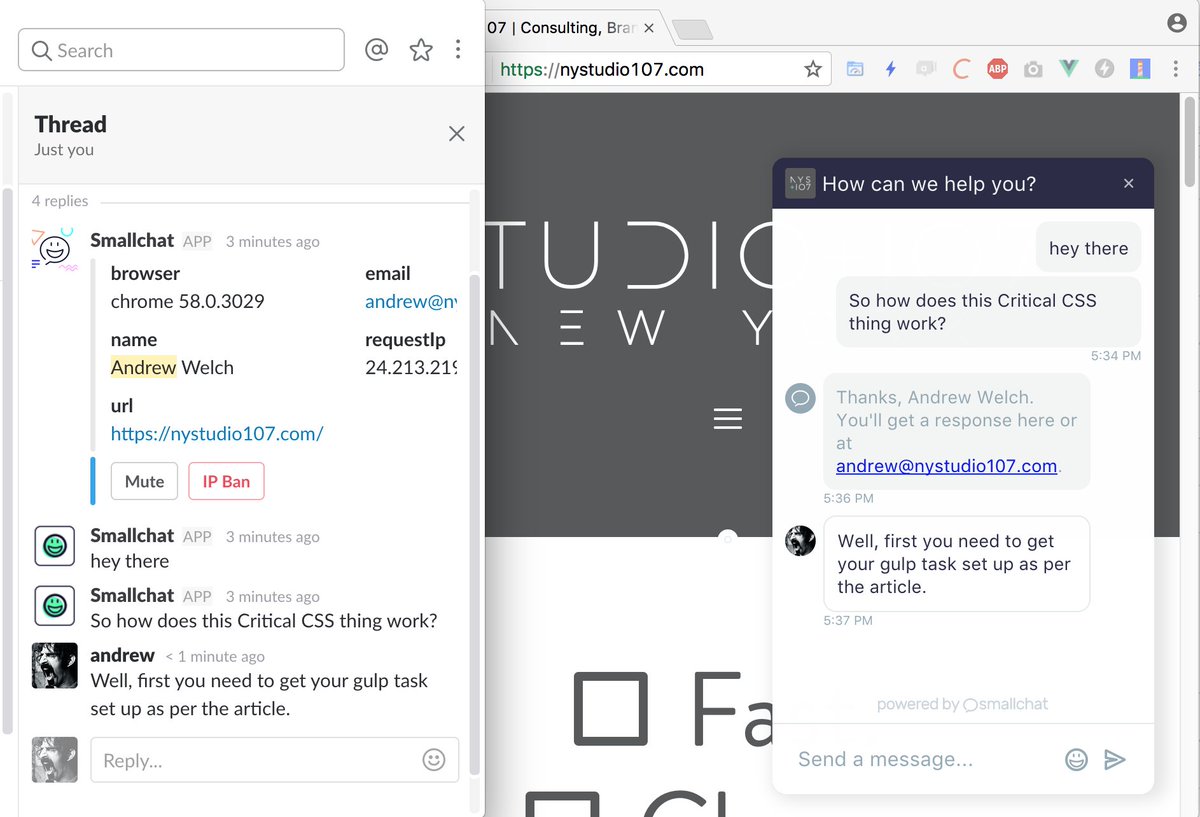
Task: Click the send message arrow icon
Action: point(1115,760)
